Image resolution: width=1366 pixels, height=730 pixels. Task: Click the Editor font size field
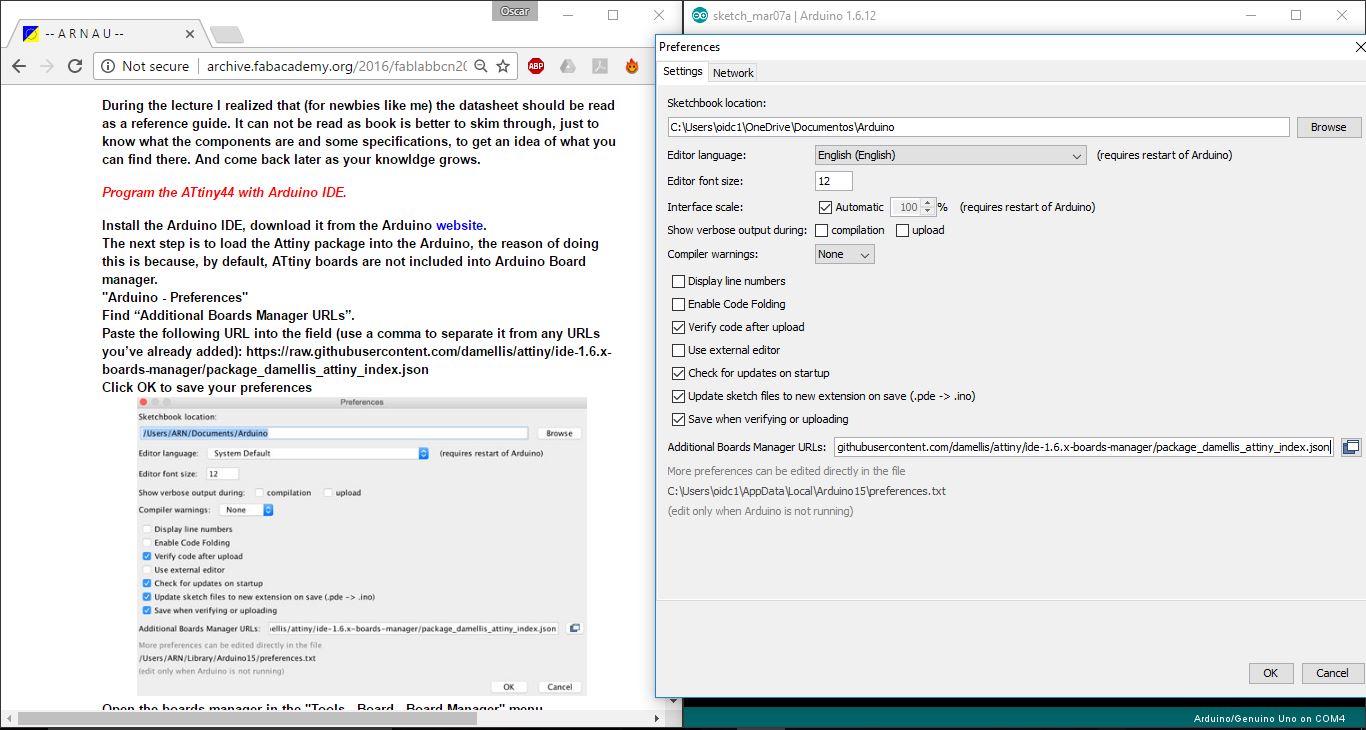[834, 181]
